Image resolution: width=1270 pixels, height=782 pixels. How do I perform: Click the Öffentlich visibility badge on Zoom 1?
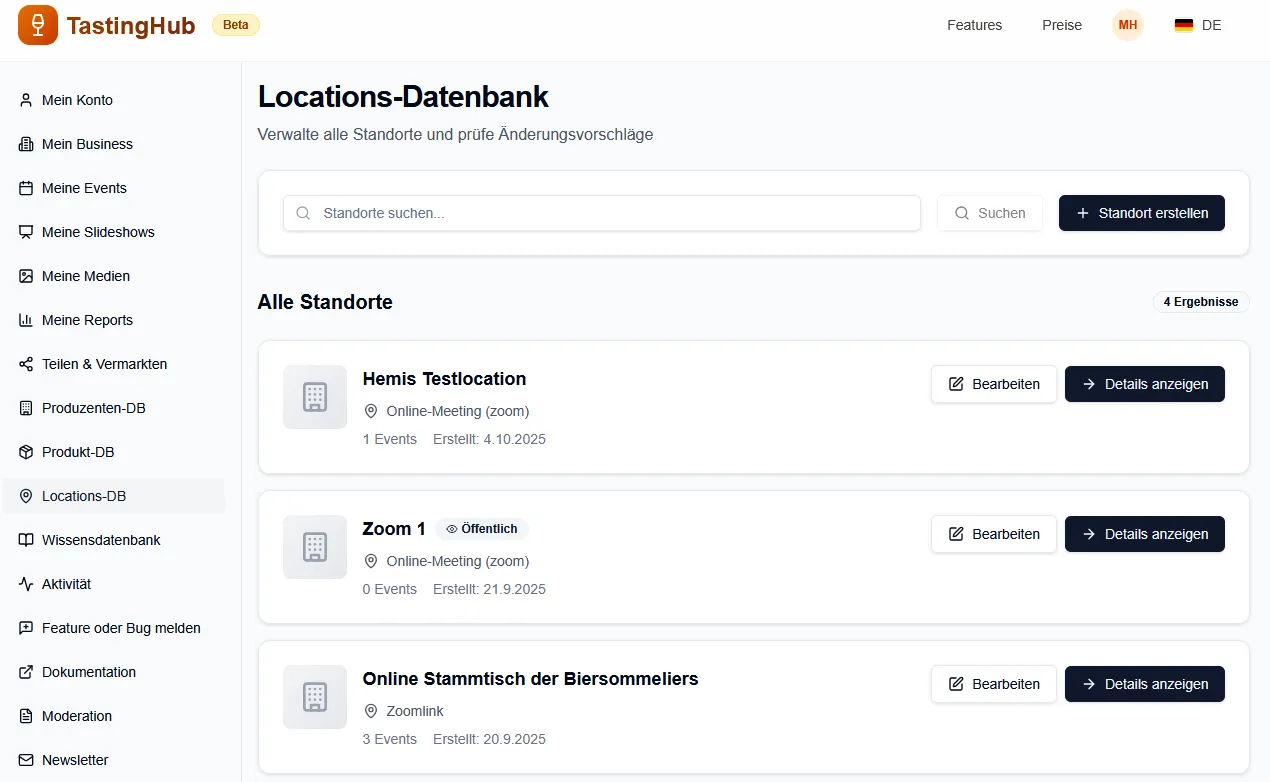point(482,529)
